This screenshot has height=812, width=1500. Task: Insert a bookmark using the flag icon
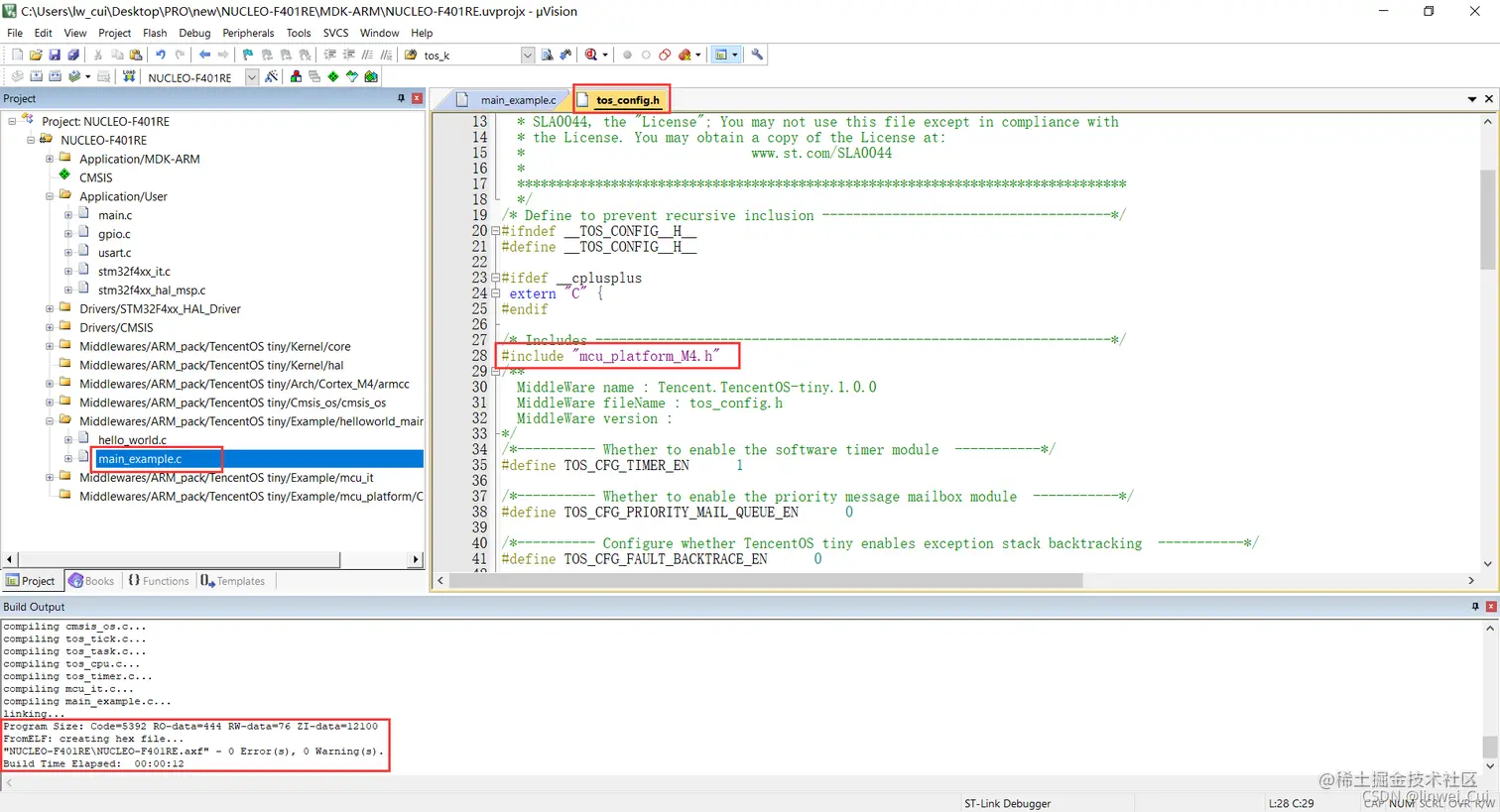pyautogui.click(x=248, y=55)
